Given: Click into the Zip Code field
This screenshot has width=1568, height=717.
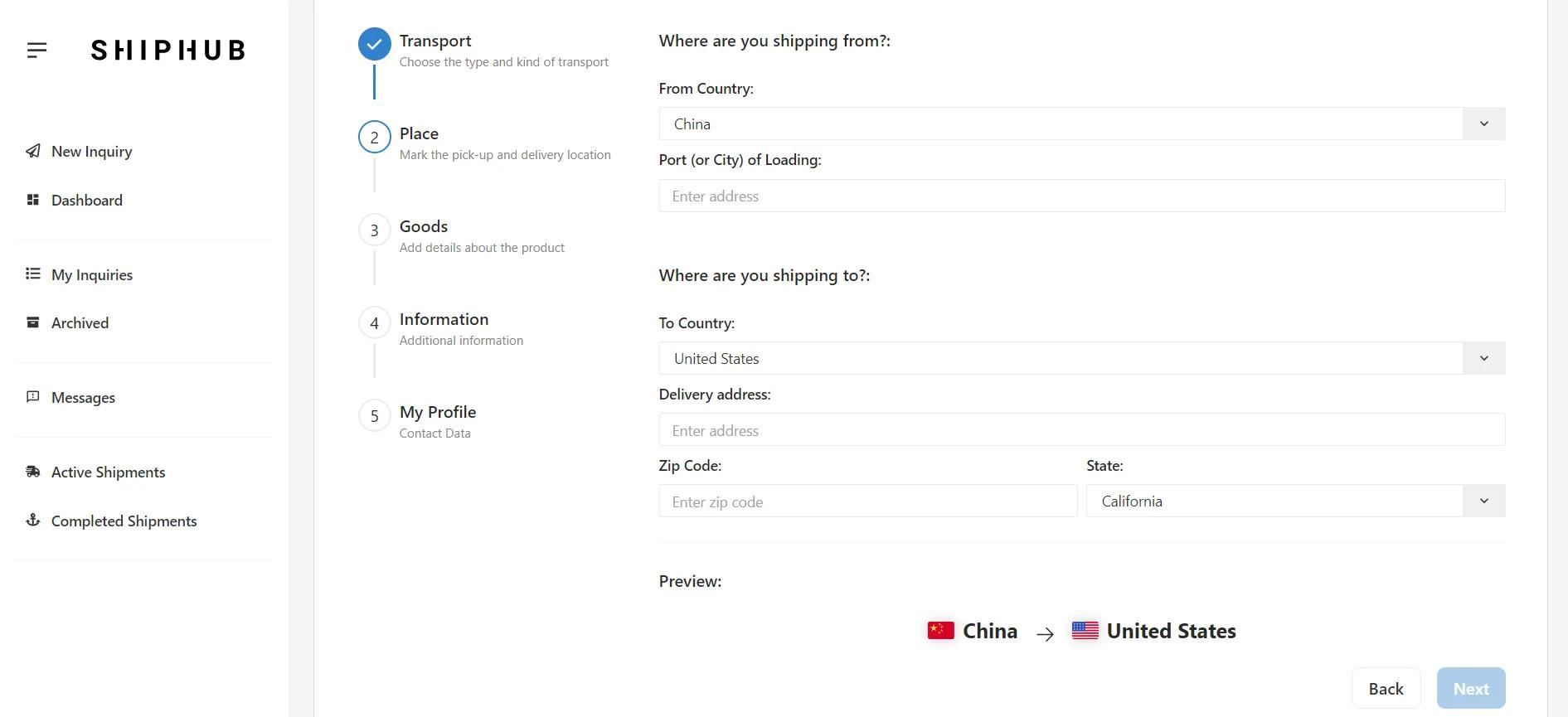Looking at the screenshot, I should 868,501.
